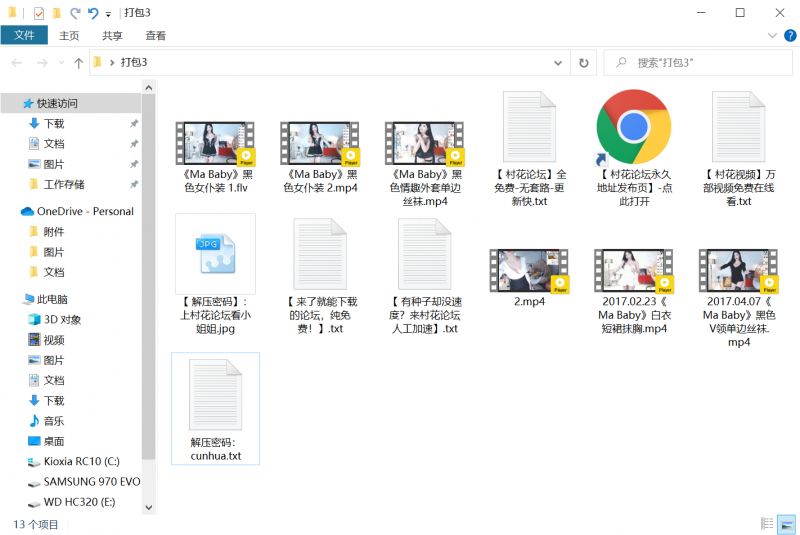Expand the ribbon using the chevron
Viewport: 800px width, 535px height.
pos(772,35)
